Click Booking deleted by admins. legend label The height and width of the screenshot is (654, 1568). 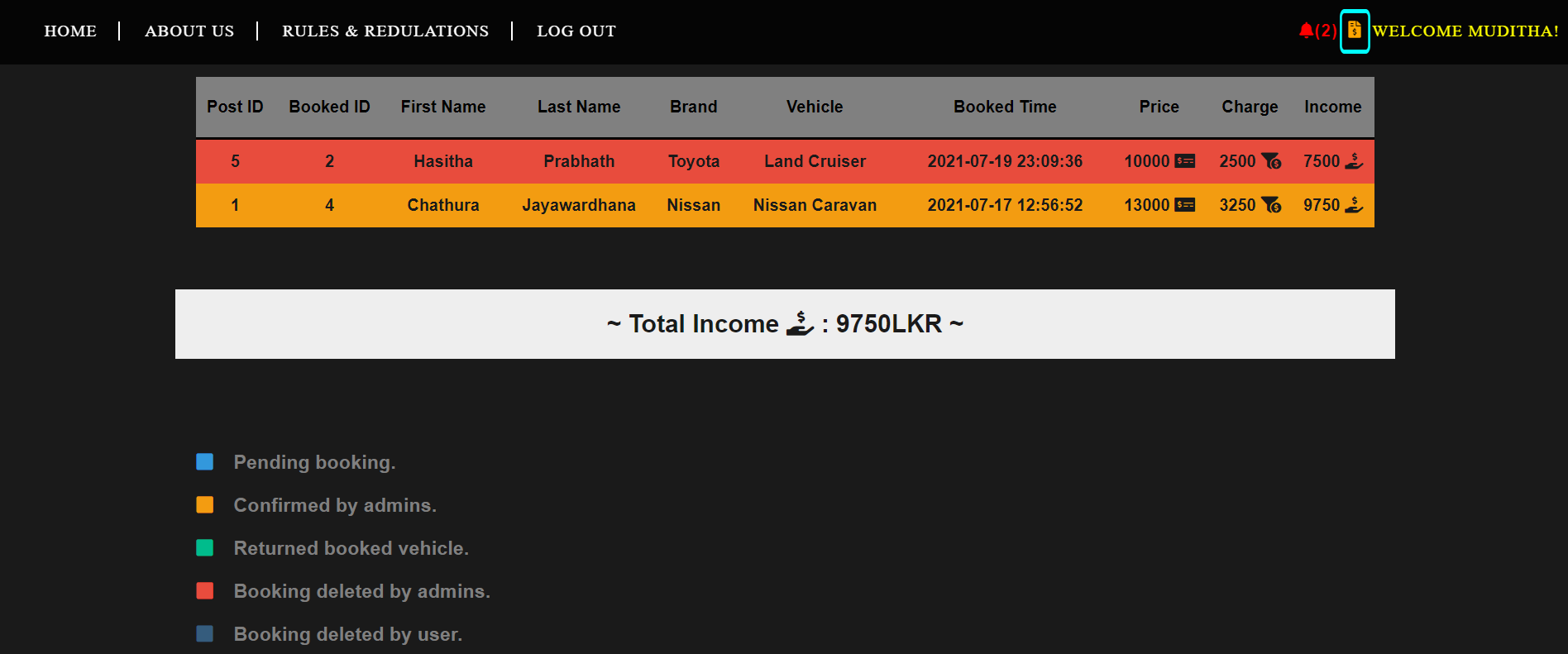pyautogui.click(x=362, y=591)
